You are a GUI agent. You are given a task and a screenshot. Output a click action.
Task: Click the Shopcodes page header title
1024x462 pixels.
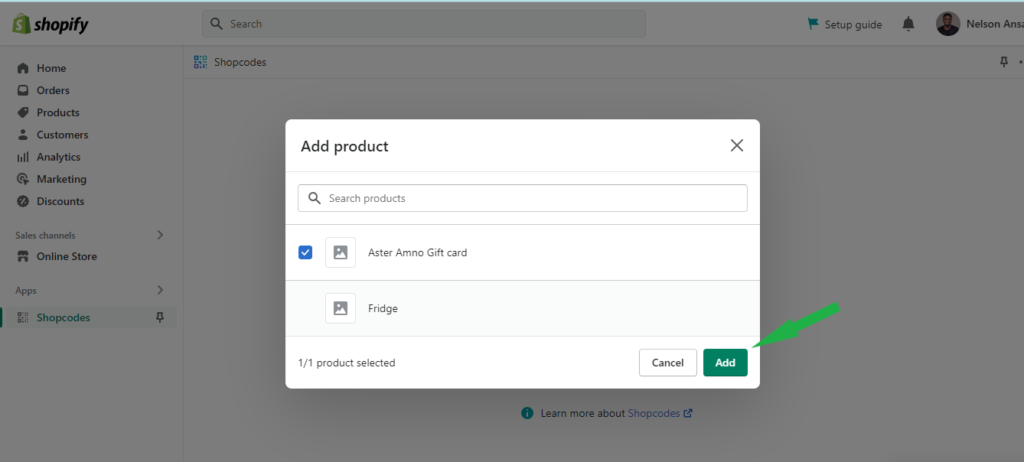(x=240, y=62)
